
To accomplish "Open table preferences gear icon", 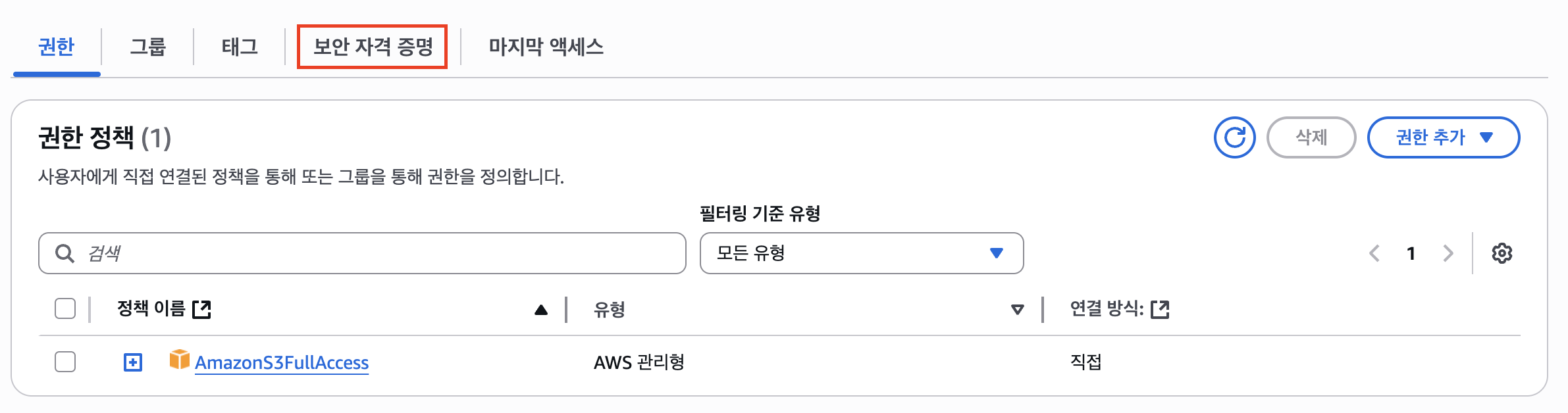I will pyautogui.click(x=1502, y=253).
